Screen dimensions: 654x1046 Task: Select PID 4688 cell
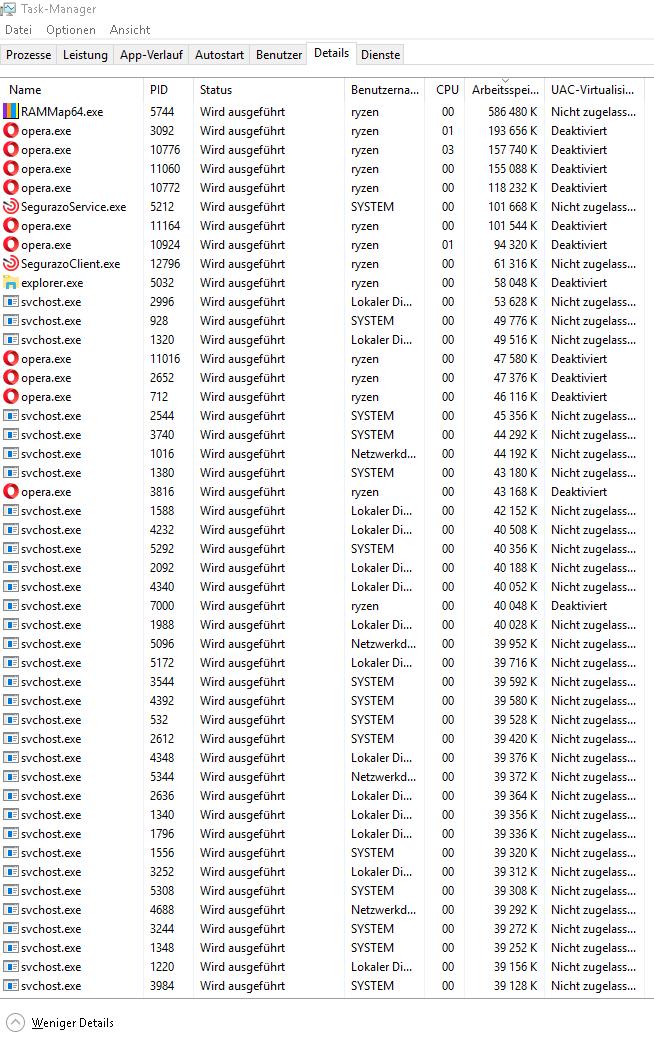pos(162,910)
